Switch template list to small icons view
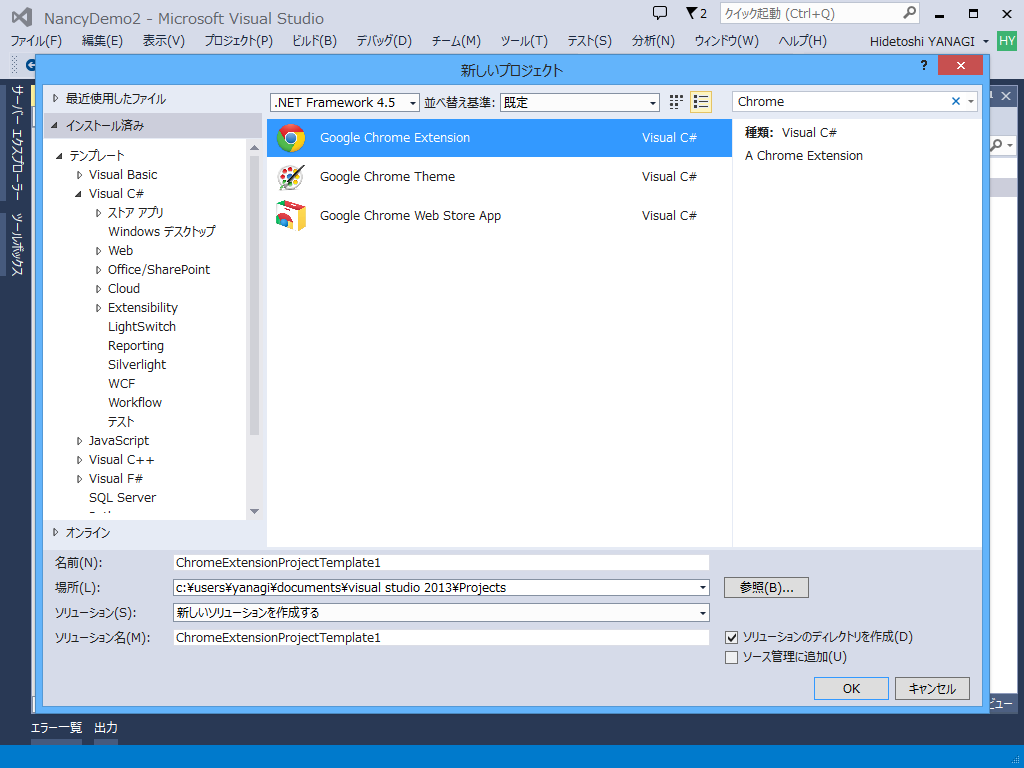 coord(676,102)
